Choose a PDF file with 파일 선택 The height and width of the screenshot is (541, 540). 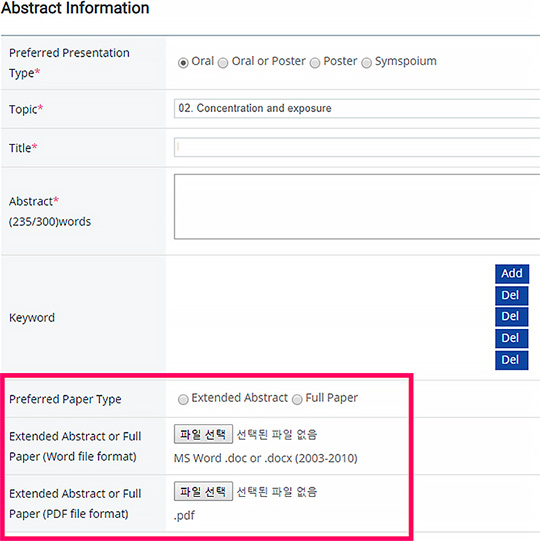point(203,491)
